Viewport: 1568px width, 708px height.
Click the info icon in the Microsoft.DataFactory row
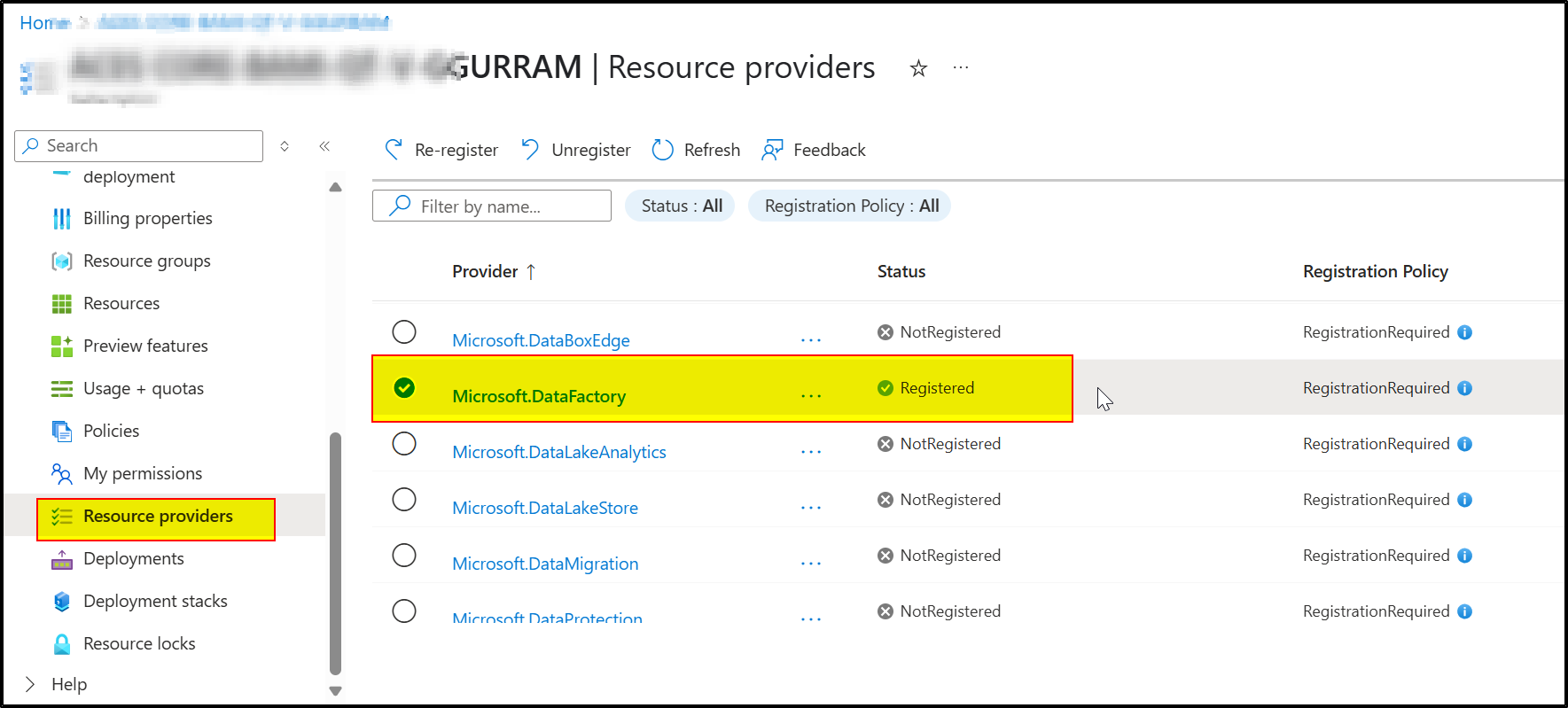(x=1464, y=388)
